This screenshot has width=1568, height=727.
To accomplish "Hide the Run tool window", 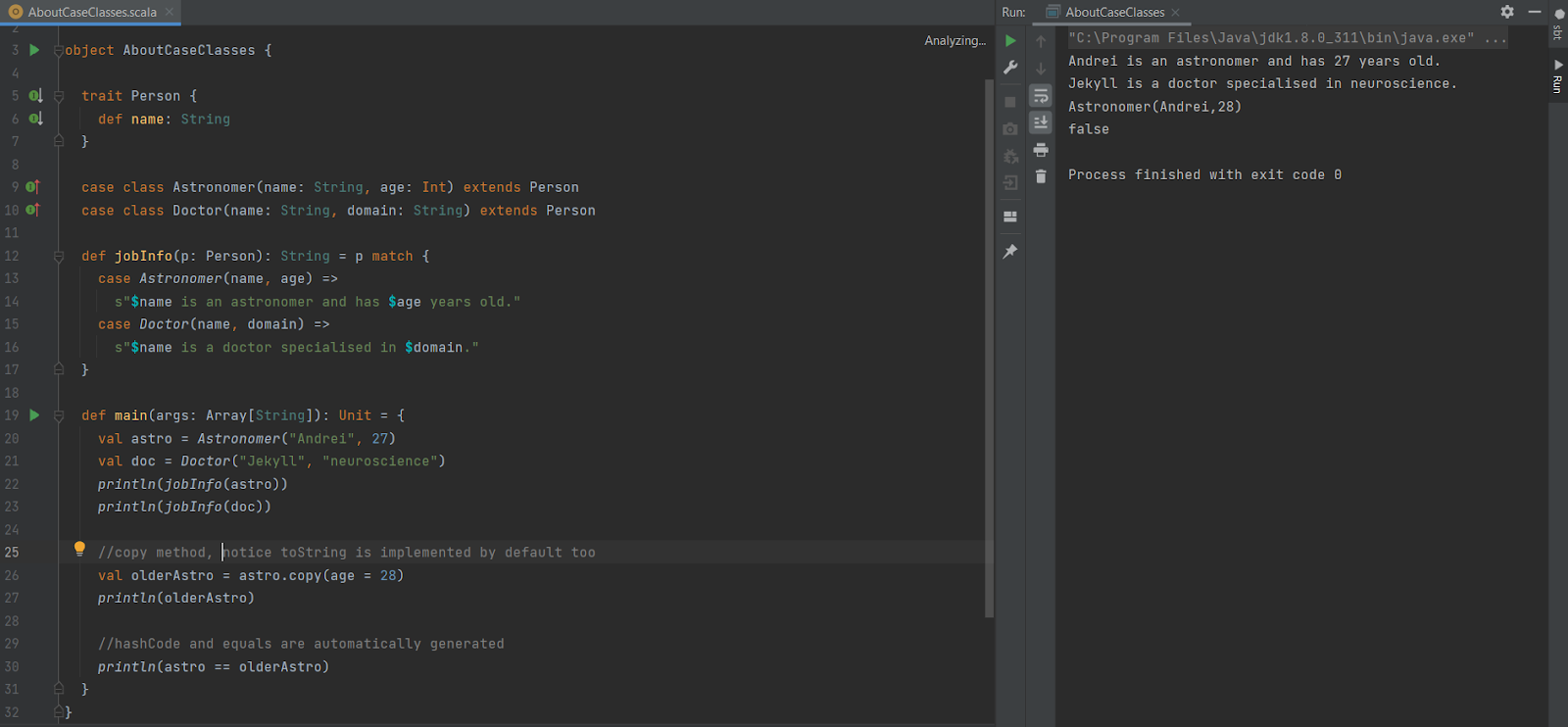I will tap(1535, 12).
